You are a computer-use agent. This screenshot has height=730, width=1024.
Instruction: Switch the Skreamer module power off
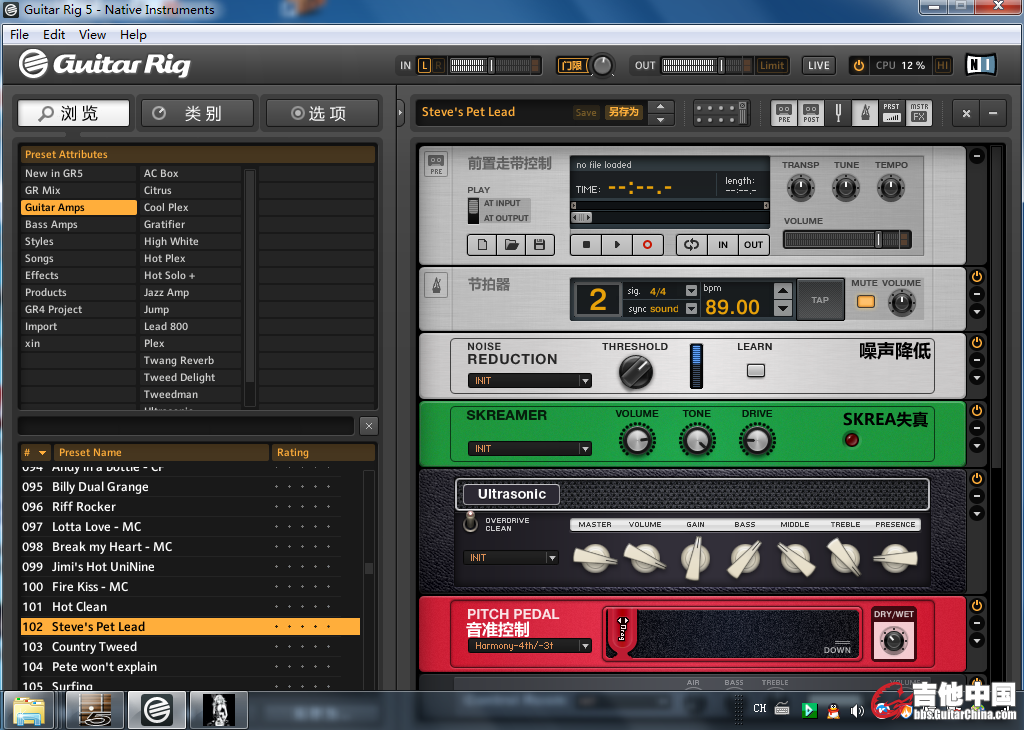pyautogui.click(x=977, y=411)
